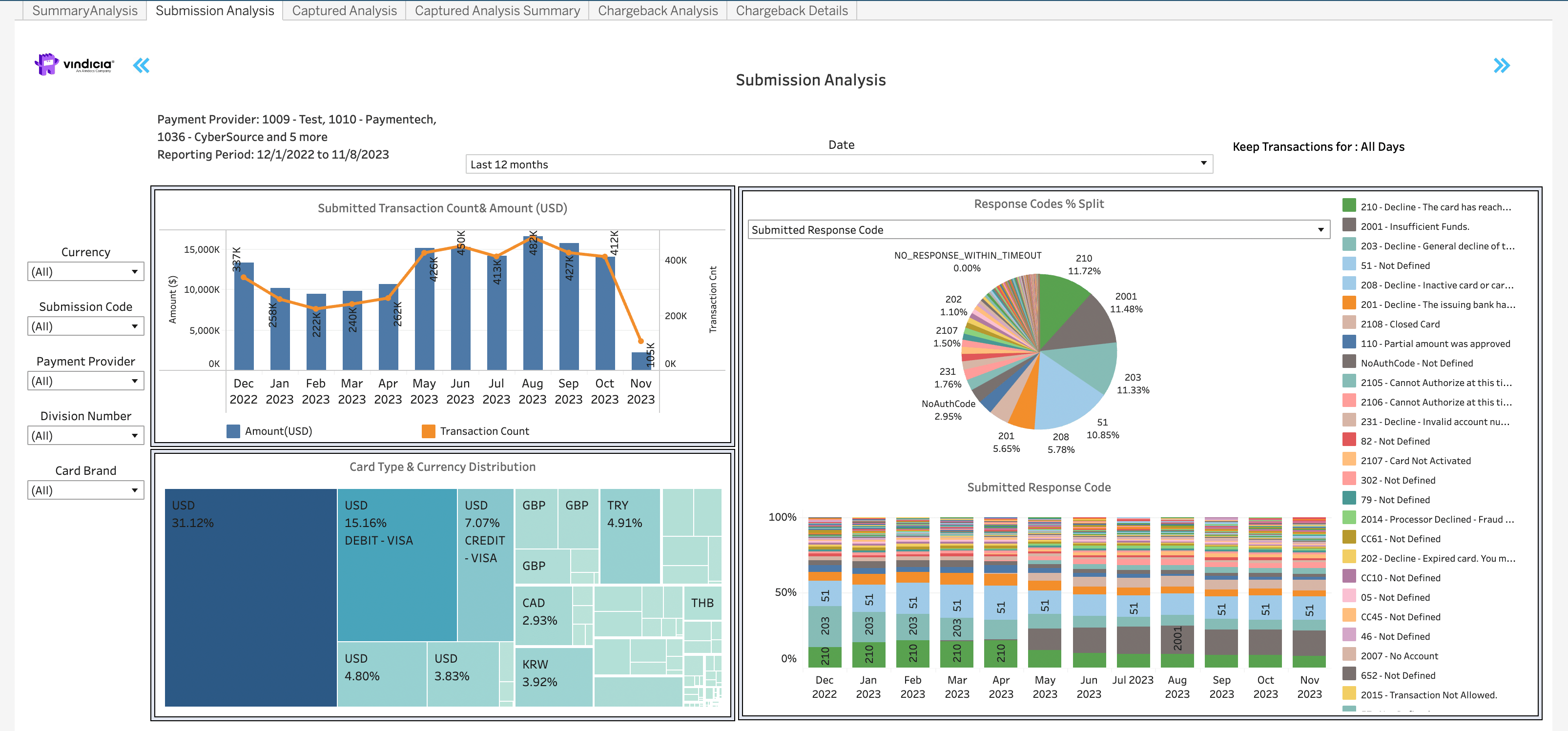This screenshot has width=1568, height=731.
Task: Open the SummaryAnalysis tab
Action: coord(84,10)
